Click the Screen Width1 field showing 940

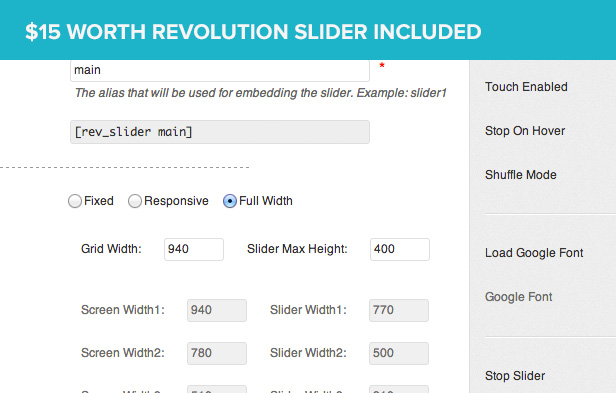(x=217, y=310)
